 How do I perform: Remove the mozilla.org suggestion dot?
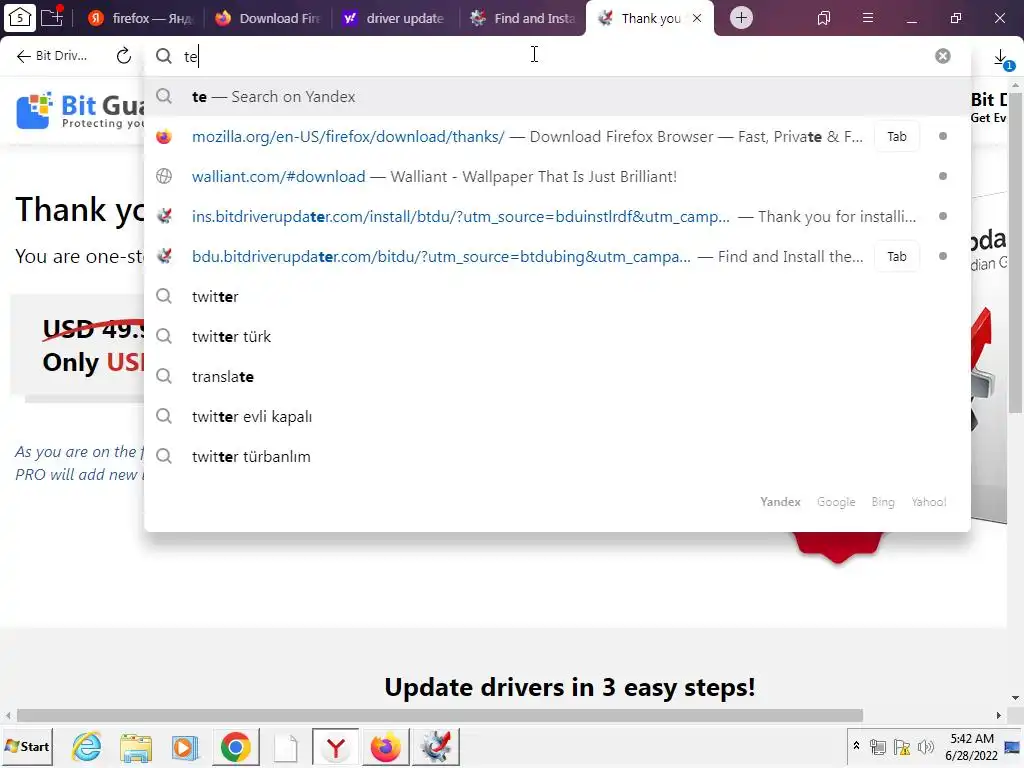[x=942, y=136]
